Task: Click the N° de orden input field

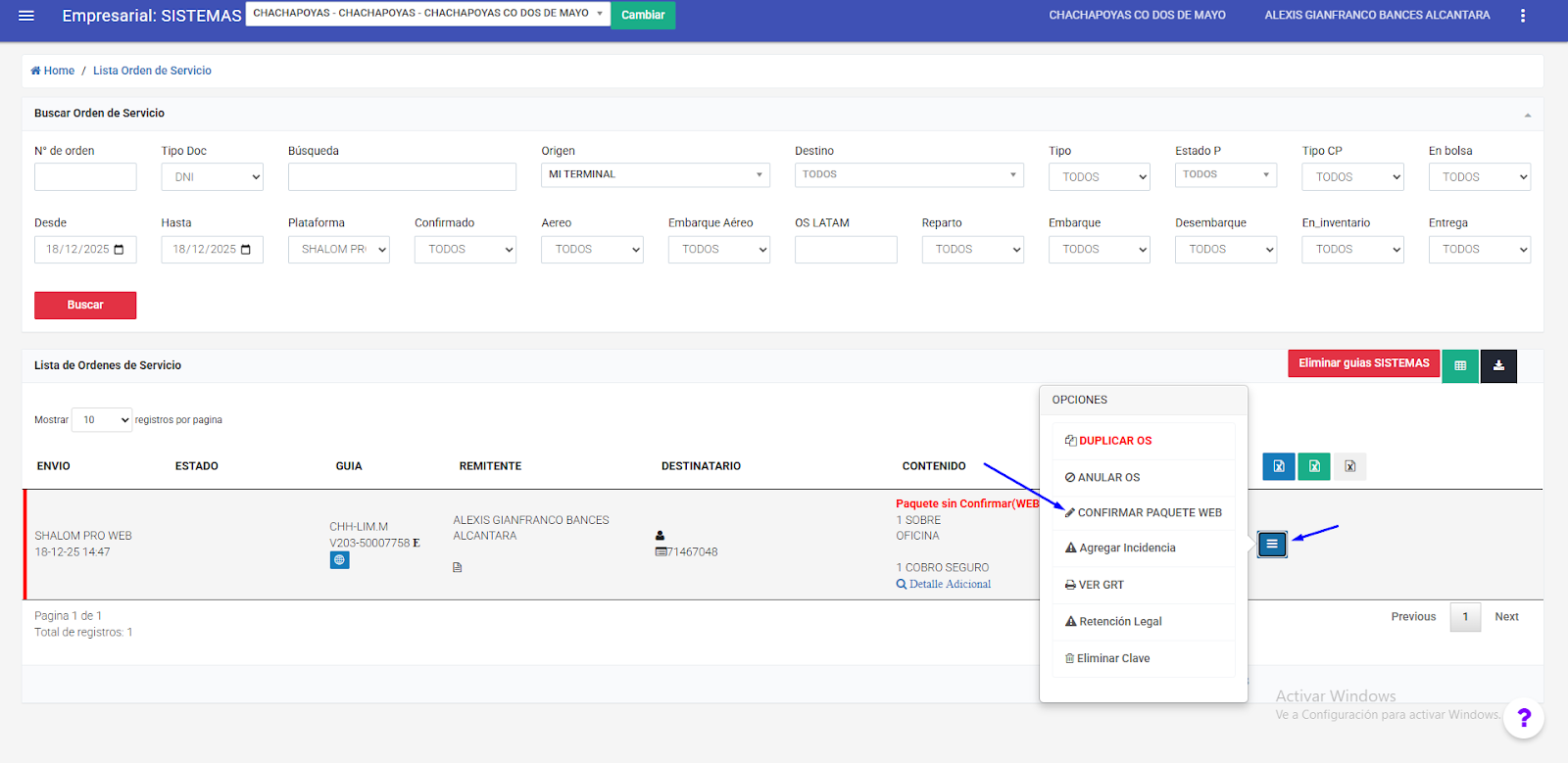Action: click(85, 177)
